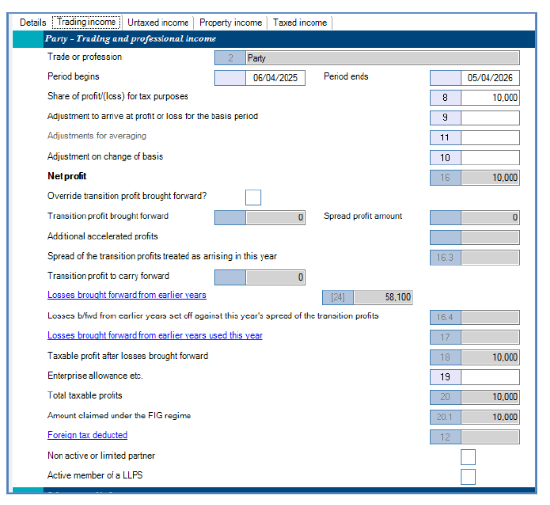This screenshot has height=505, width=550.
Task: Click the box 10 change of basis field
Action: 490,158
